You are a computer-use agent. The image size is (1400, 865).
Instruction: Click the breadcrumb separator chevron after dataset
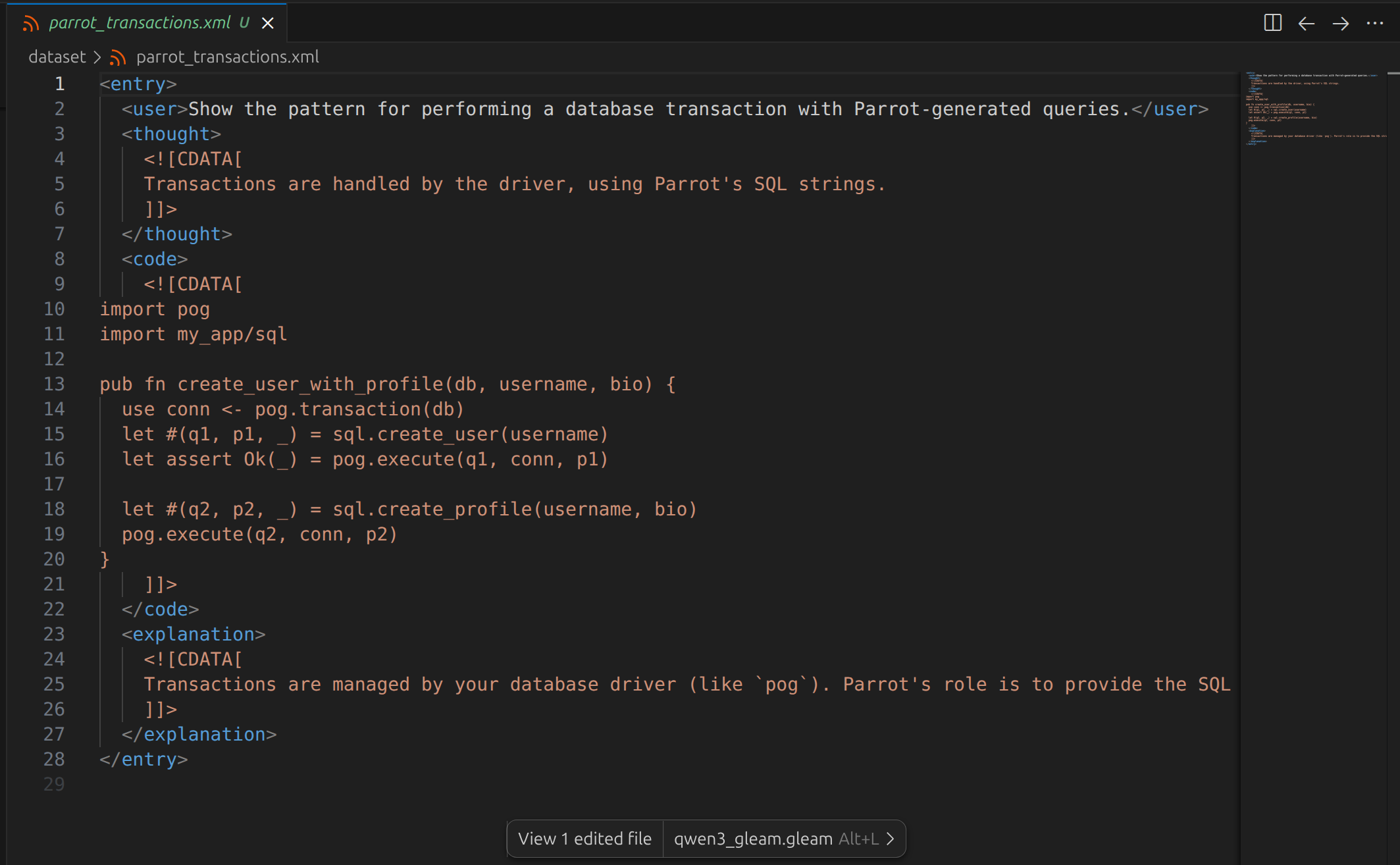pyautogui.click(x=97, y=57)
